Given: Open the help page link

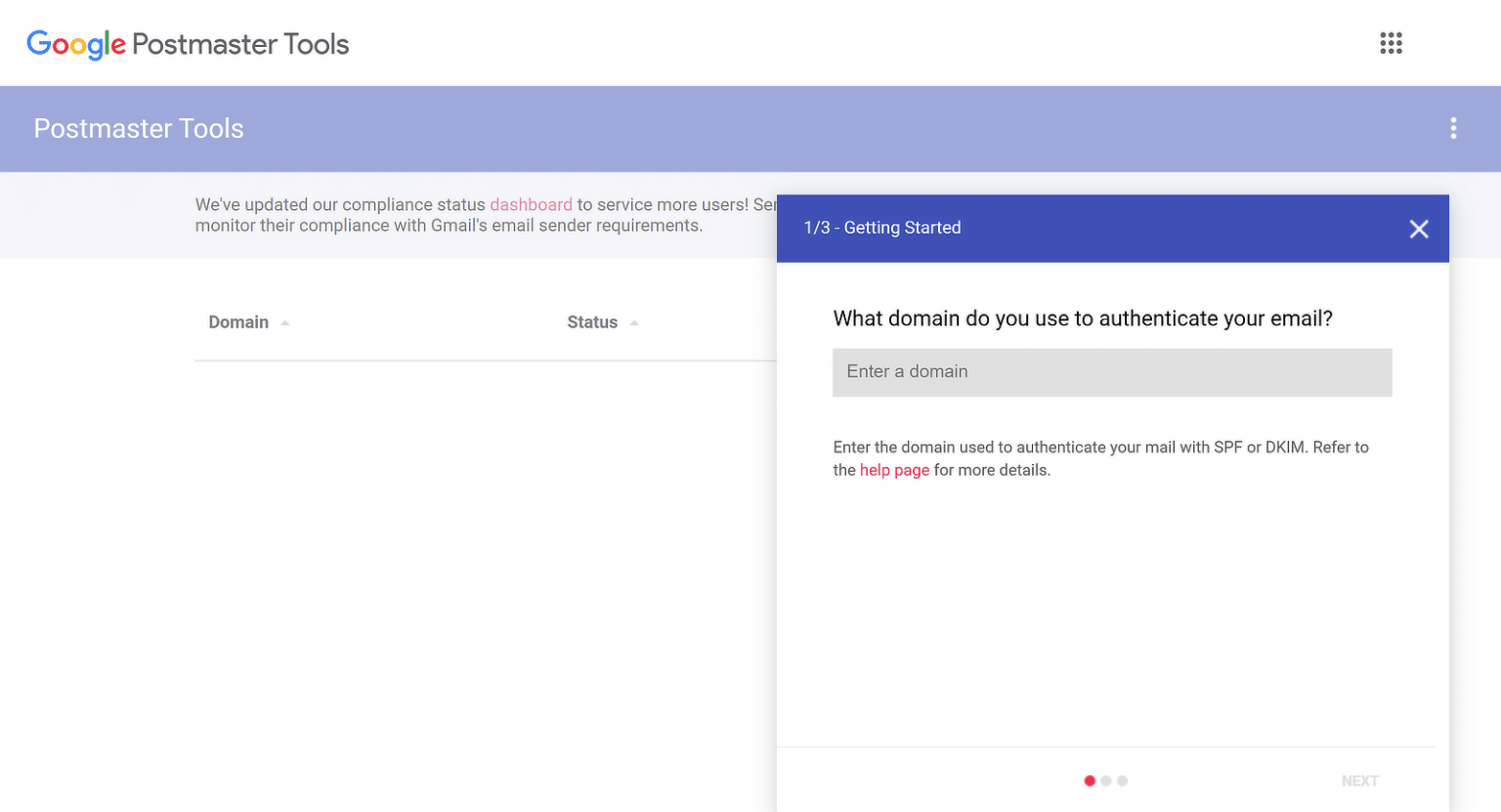Looking at the screenshot, I should [x=894, y=470].
